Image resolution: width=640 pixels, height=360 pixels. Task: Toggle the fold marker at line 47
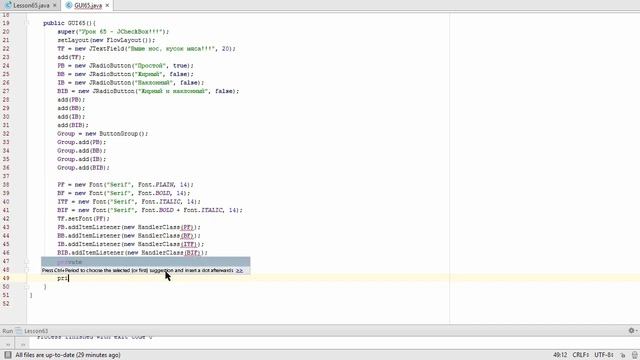[x=27, y=261]
